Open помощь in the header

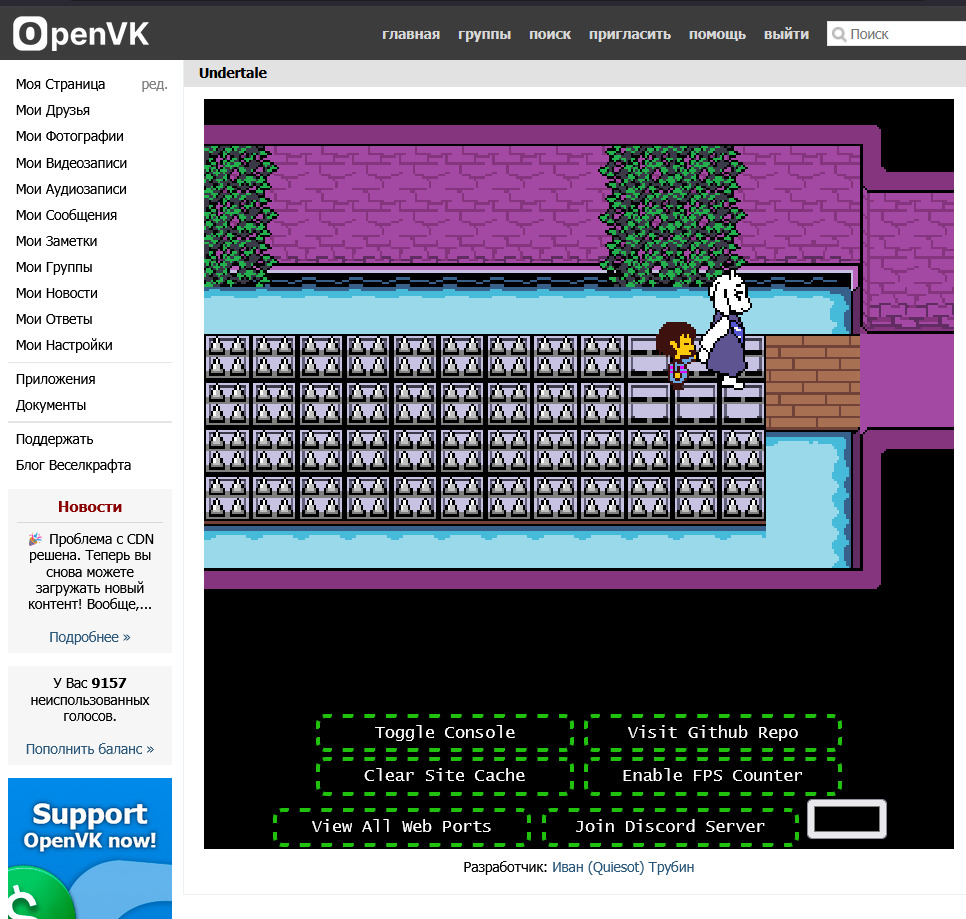coord(717,34)
